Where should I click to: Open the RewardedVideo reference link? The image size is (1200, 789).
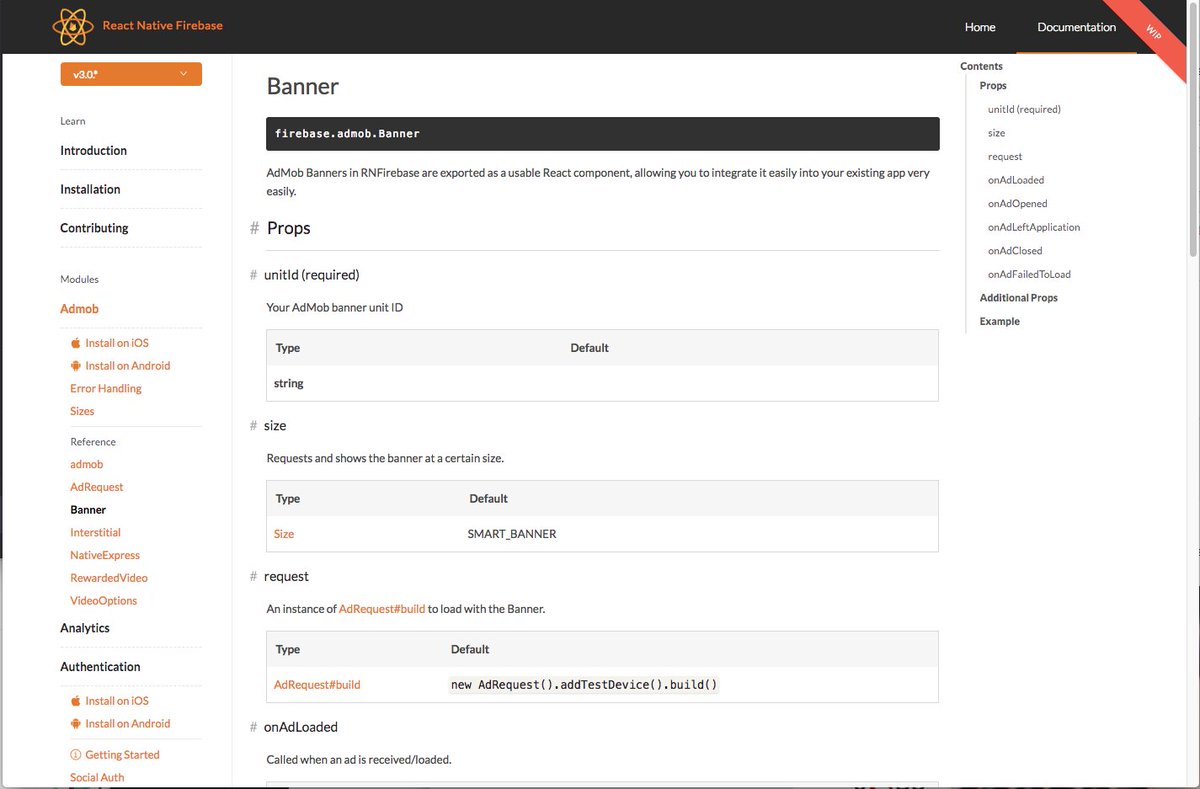click(x=107, y=578)
